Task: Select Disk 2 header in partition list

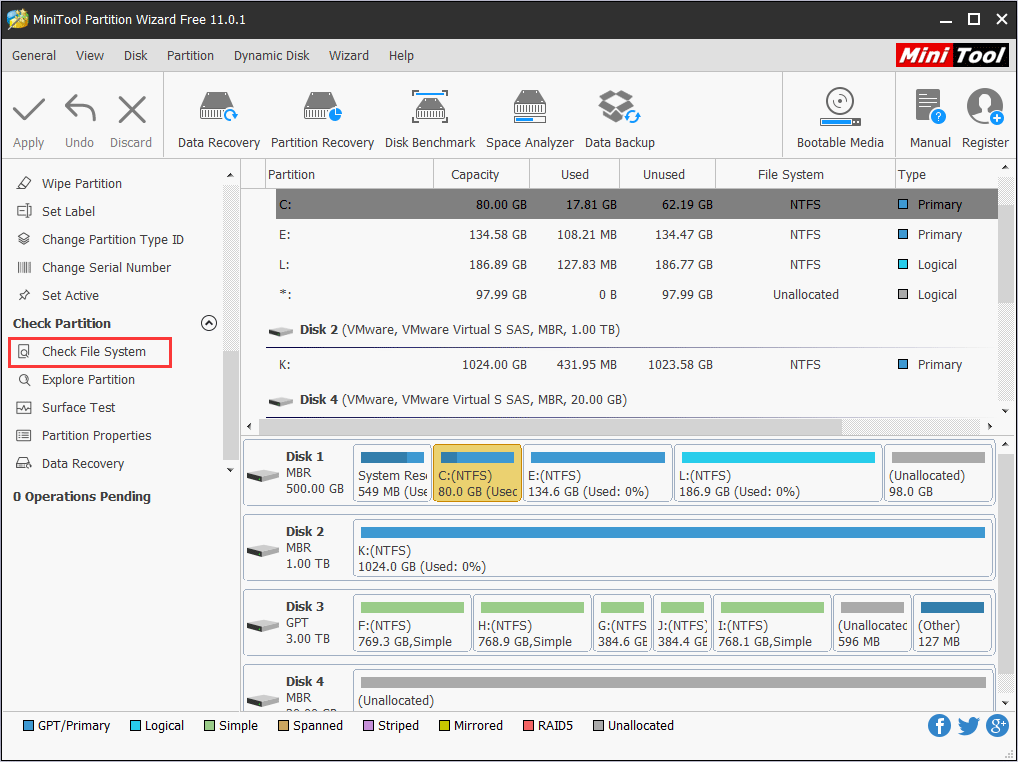Action: pyautogui.click(x=444, y=330)
